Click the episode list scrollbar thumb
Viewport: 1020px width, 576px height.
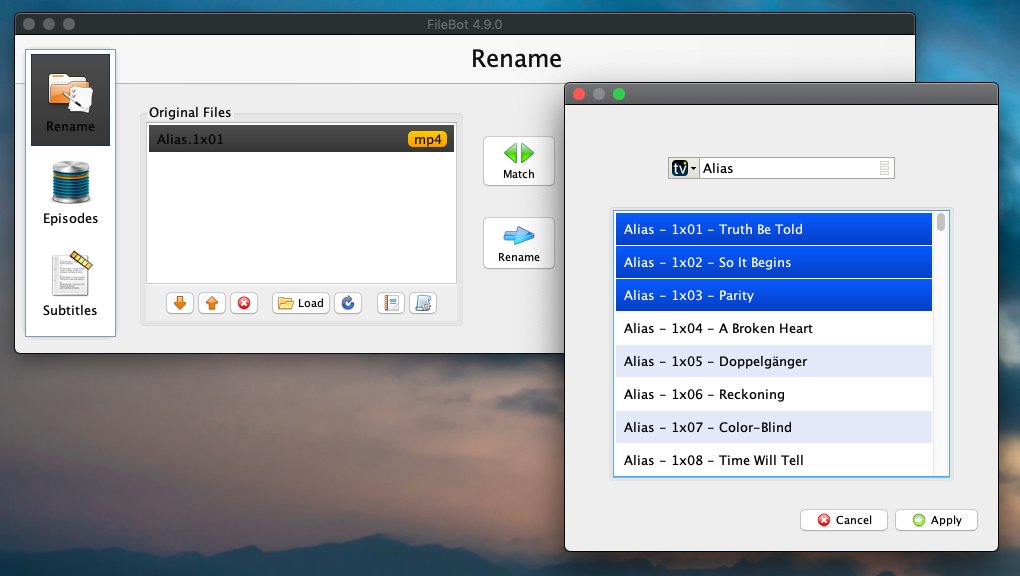[x=941, y=222]
